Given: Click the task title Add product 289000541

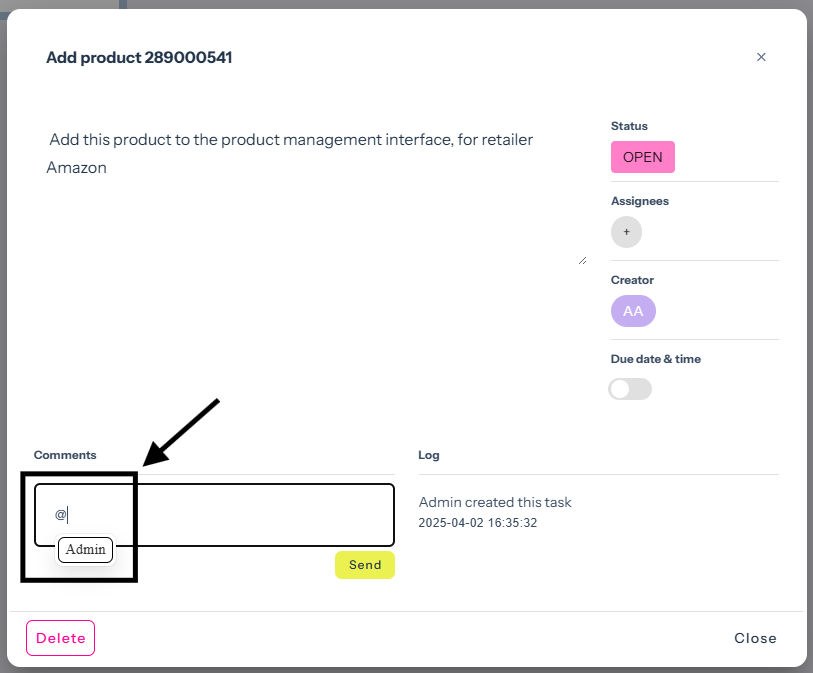Looking at the screenshot, I should (x=139, y=58).
